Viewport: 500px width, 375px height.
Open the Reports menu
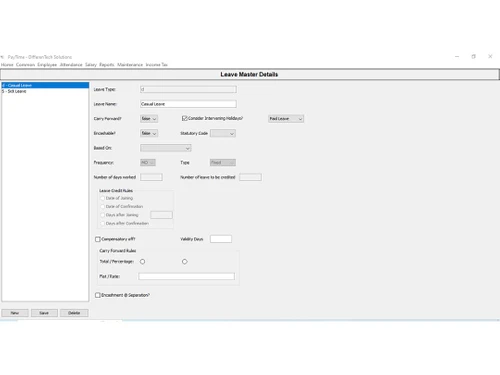(107, 65)
